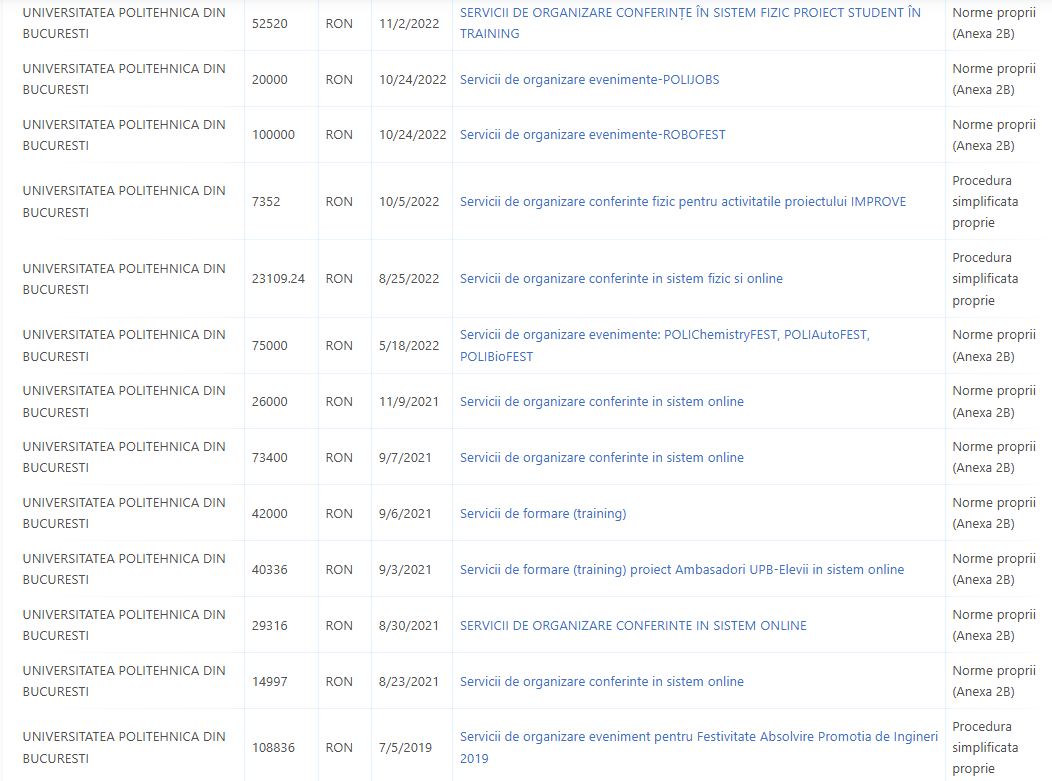Open the conferinte in sistem online link dated 11/9/2021
Image resolution: width=1052 pixels, height=781 pixels.
(601, 401)
